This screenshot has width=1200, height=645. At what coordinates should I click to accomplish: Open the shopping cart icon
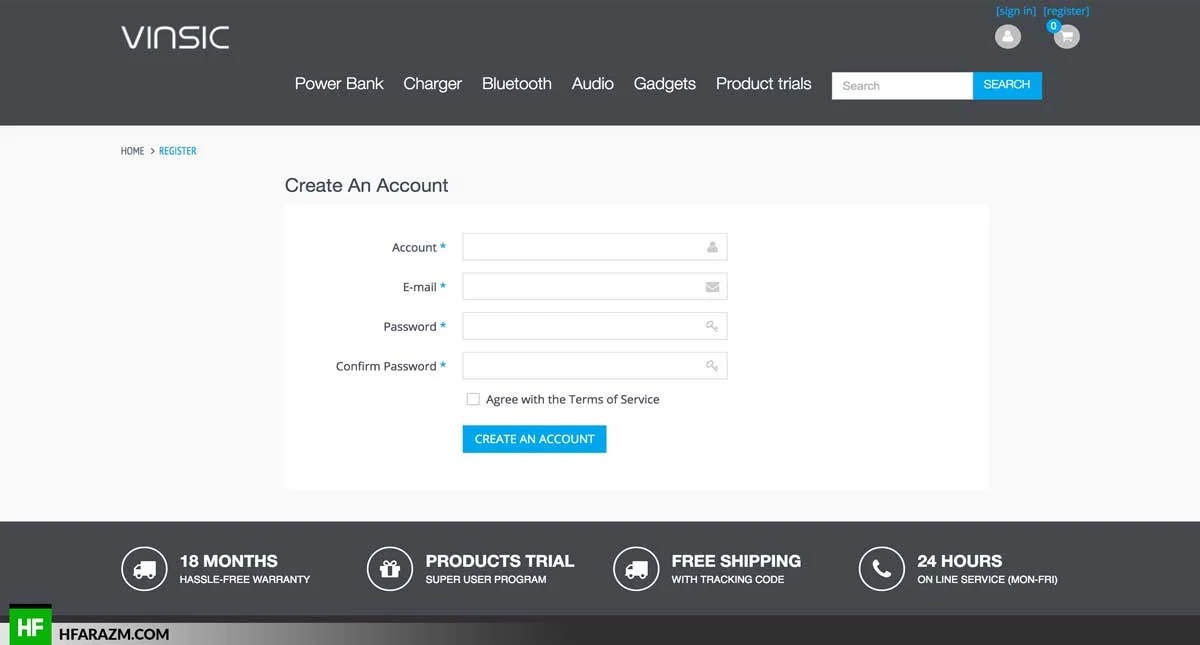(x=1067, y=37)
